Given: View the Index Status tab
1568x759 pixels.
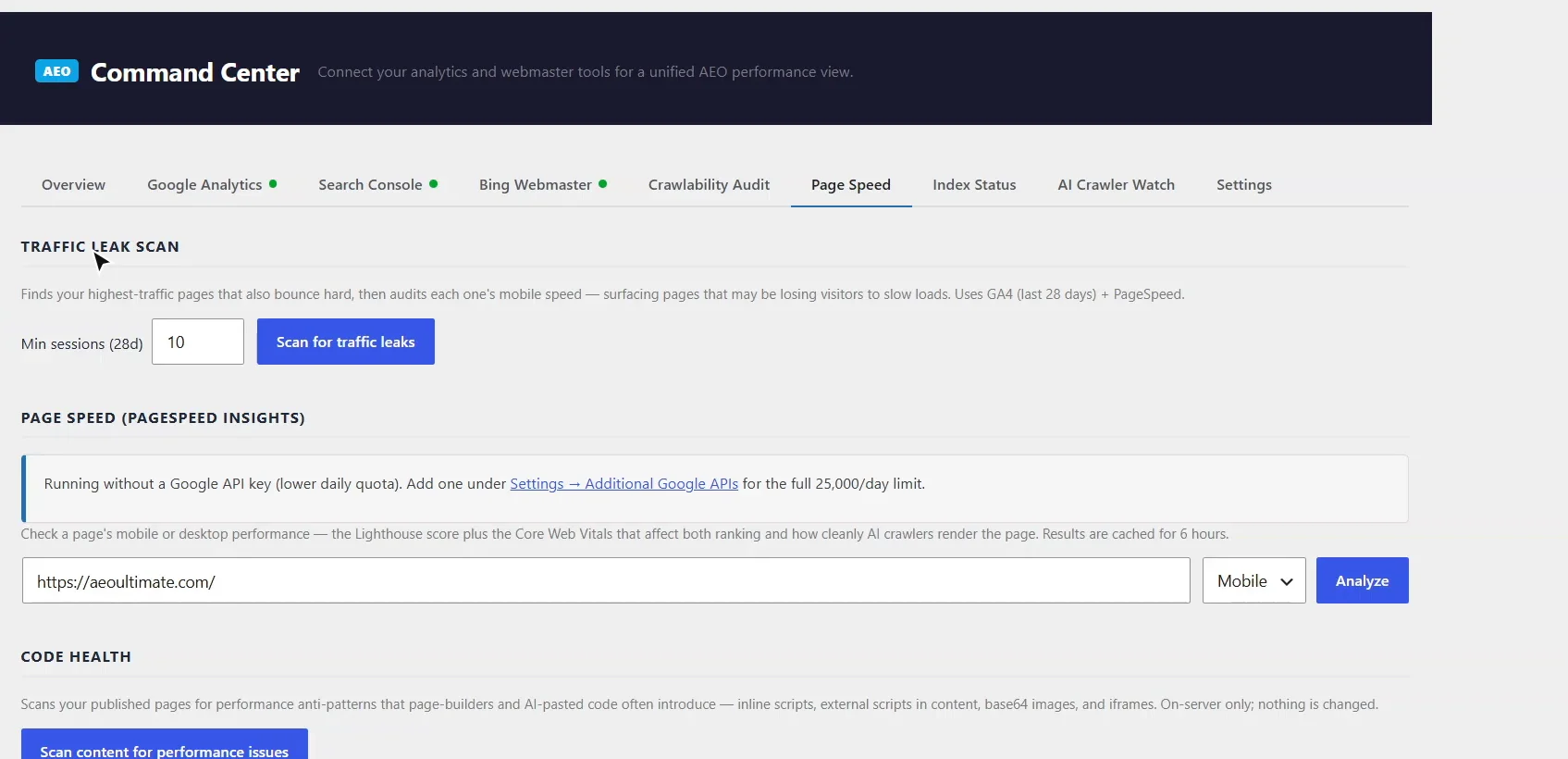Looking at the screenshot, I should tap(974, 184).
